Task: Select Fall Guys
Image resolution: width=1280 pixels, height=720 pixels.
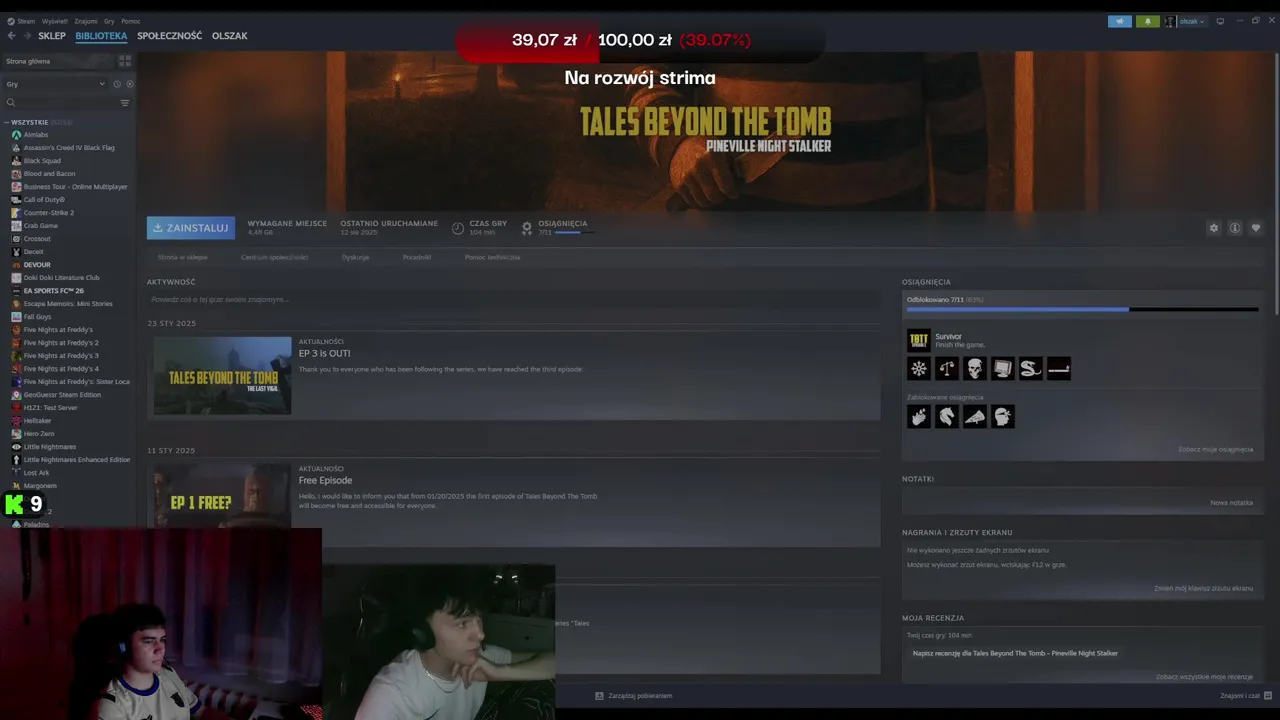Action: coord(37,317)
